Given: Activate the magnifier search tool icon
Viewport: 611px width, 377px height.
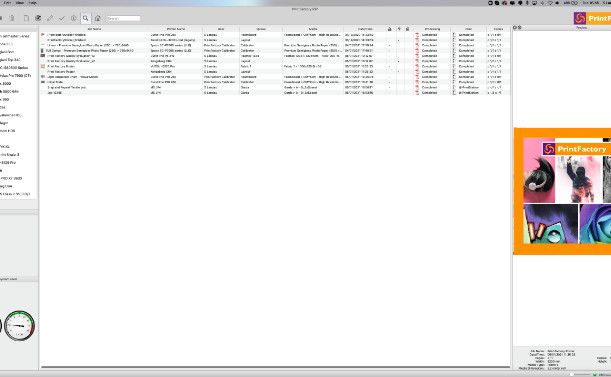Looking at the screenshot, I should pos(86,18).
